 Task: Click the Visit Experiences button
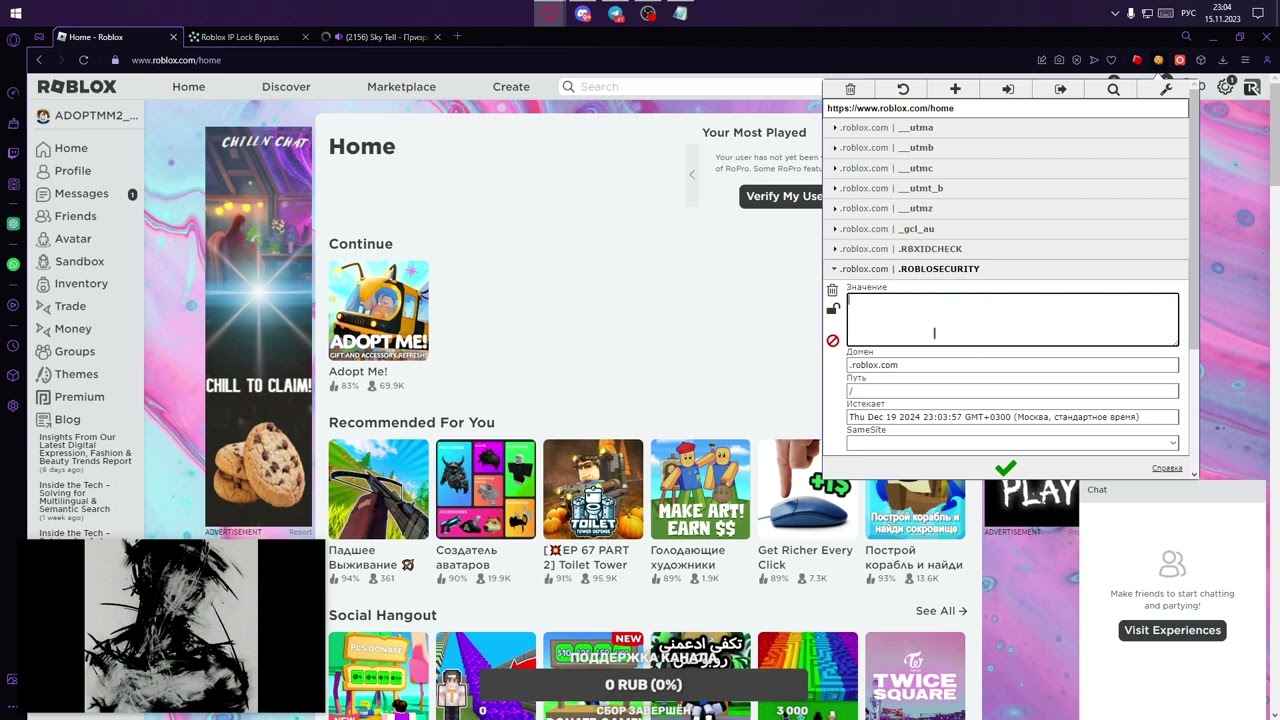point(1172,630)
